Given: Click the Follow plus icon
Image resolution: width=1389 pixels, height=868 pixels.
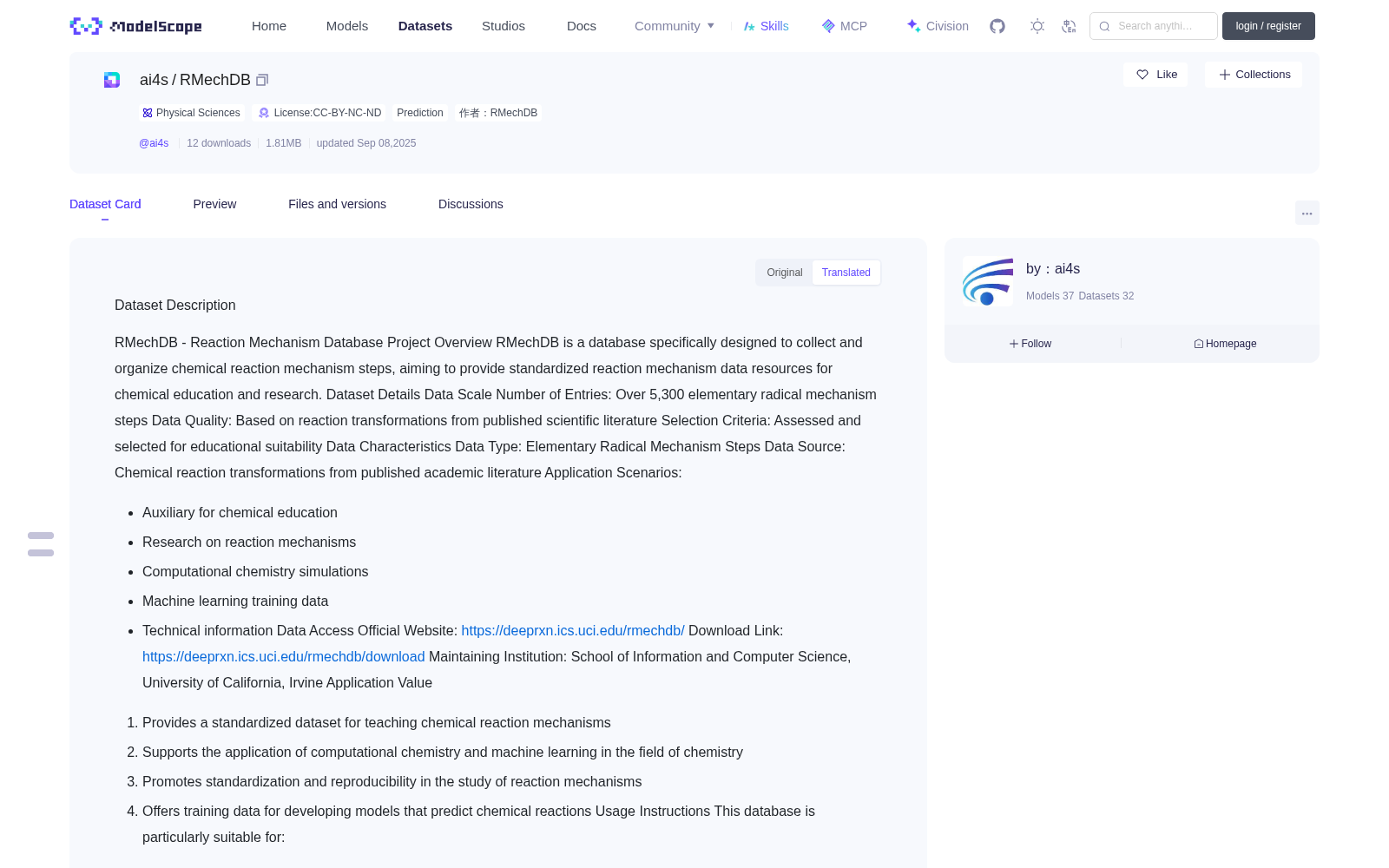Looking at the screenshot, I should pyautogui.click(x=1014, y=344).
